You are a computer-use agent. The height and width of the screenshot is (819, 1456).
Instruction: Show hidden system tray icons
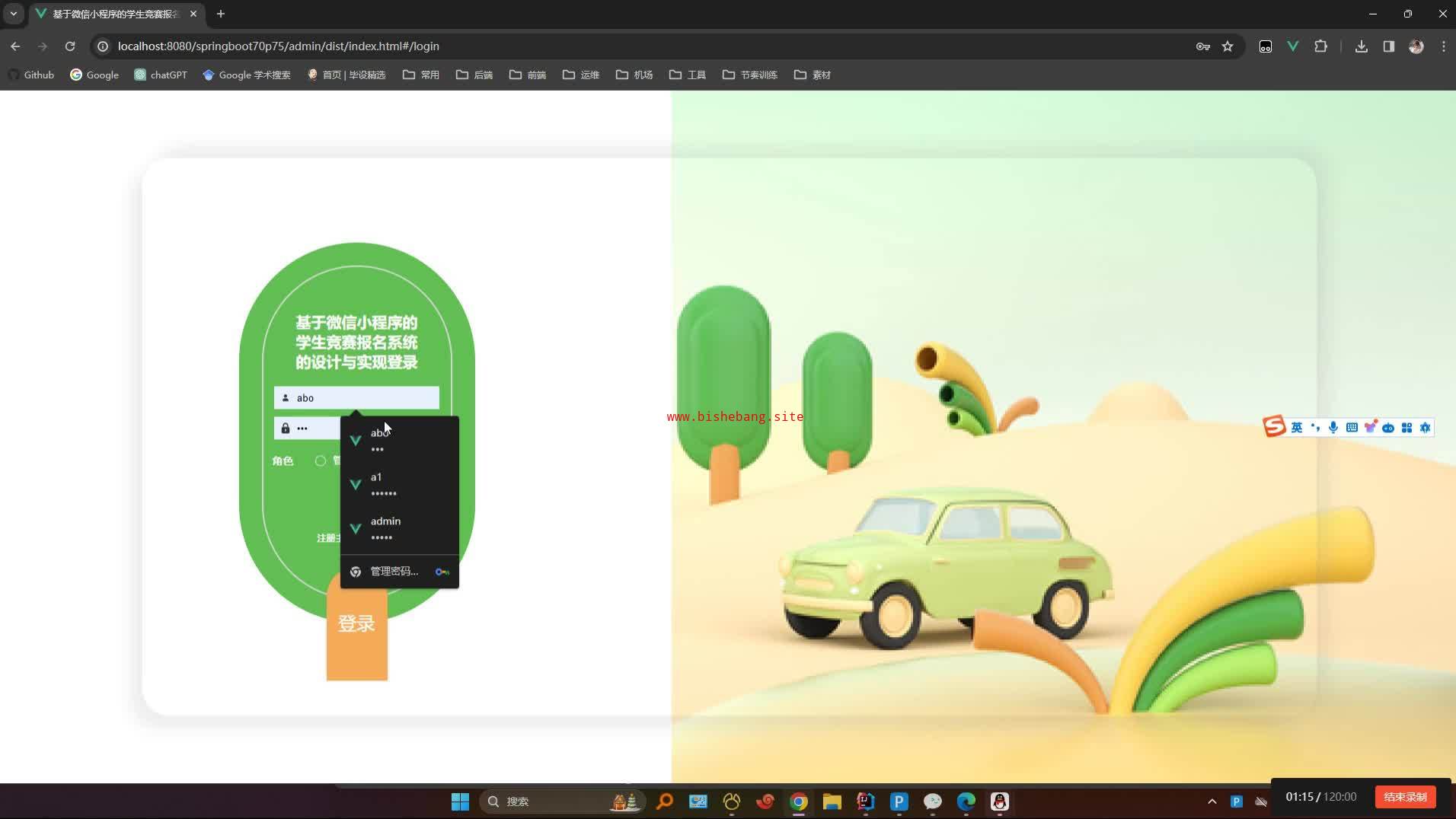[1212, 801]
